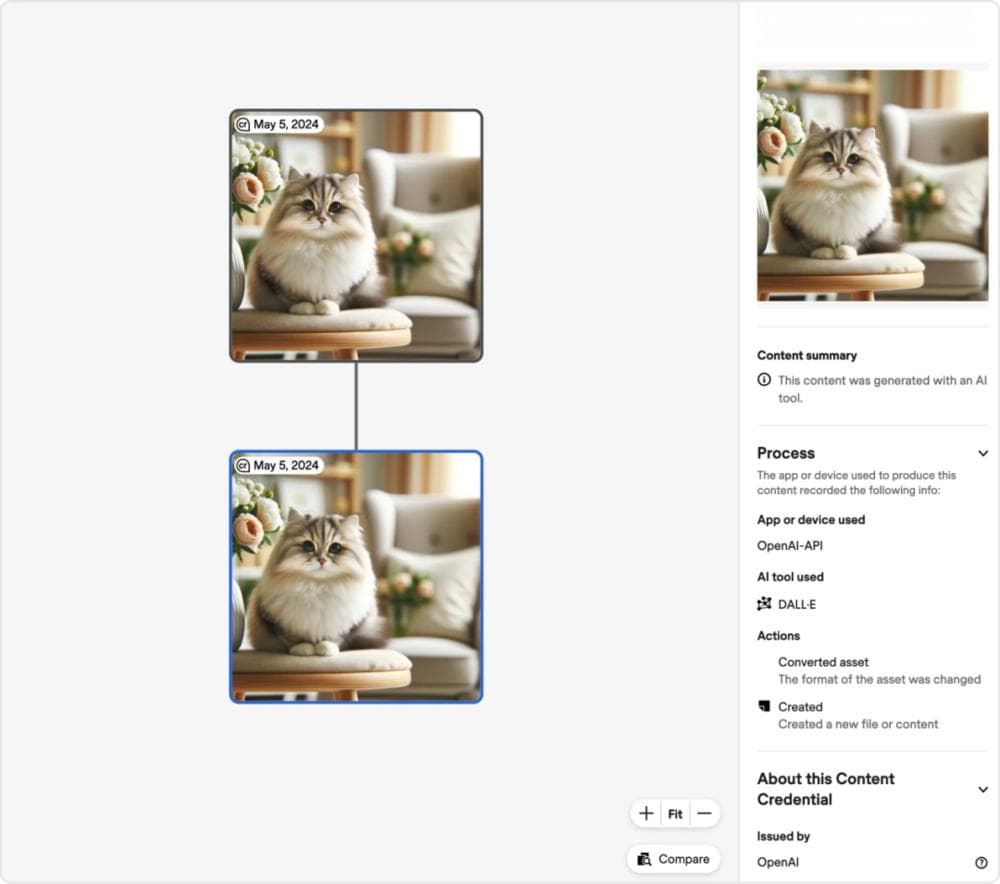Click the zoom in plus icon
The image size is (1000, 884).
coord(645,813)
